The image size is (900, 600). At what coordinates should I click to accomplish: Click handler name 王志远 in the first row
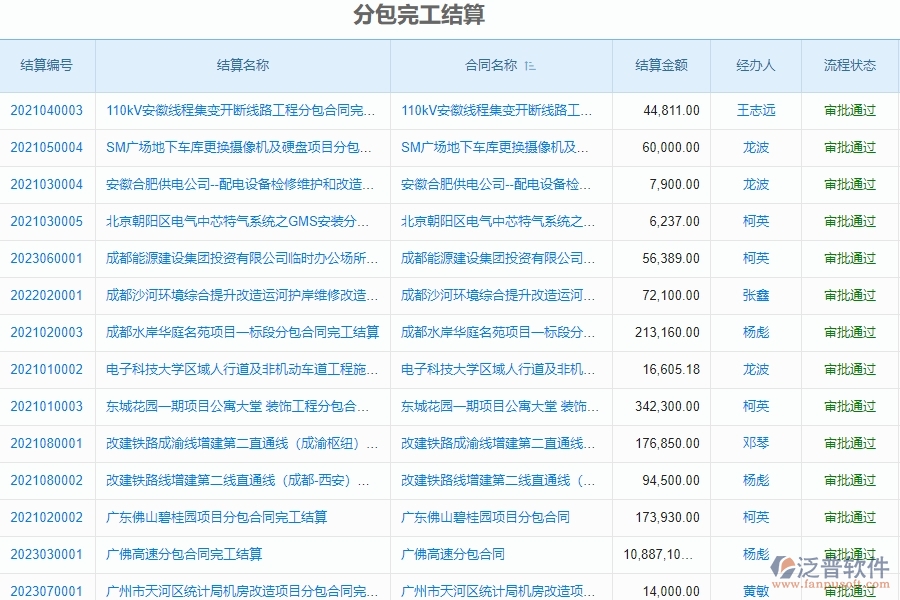pos(755,111)
